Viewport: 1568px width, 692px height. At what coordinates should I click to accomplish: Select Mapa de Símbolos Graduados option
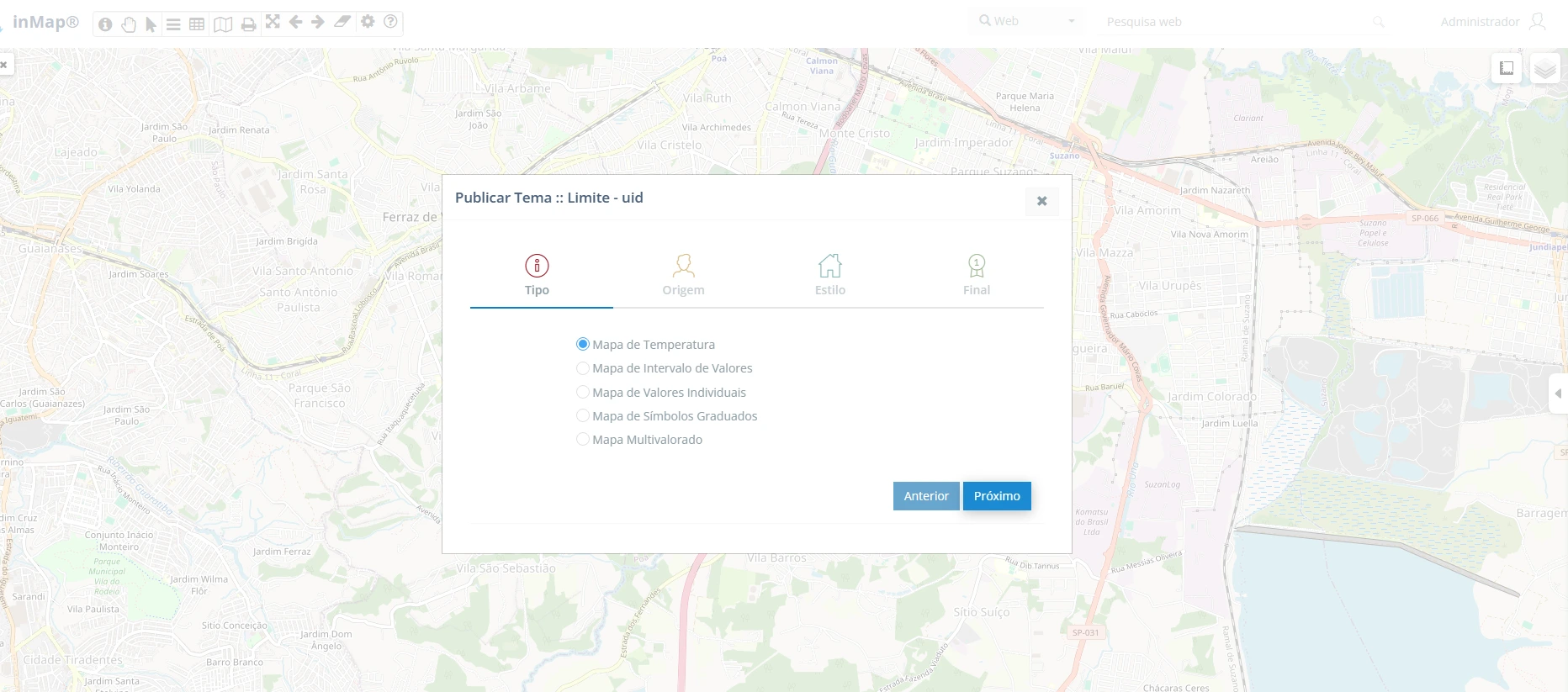(583, 415)
